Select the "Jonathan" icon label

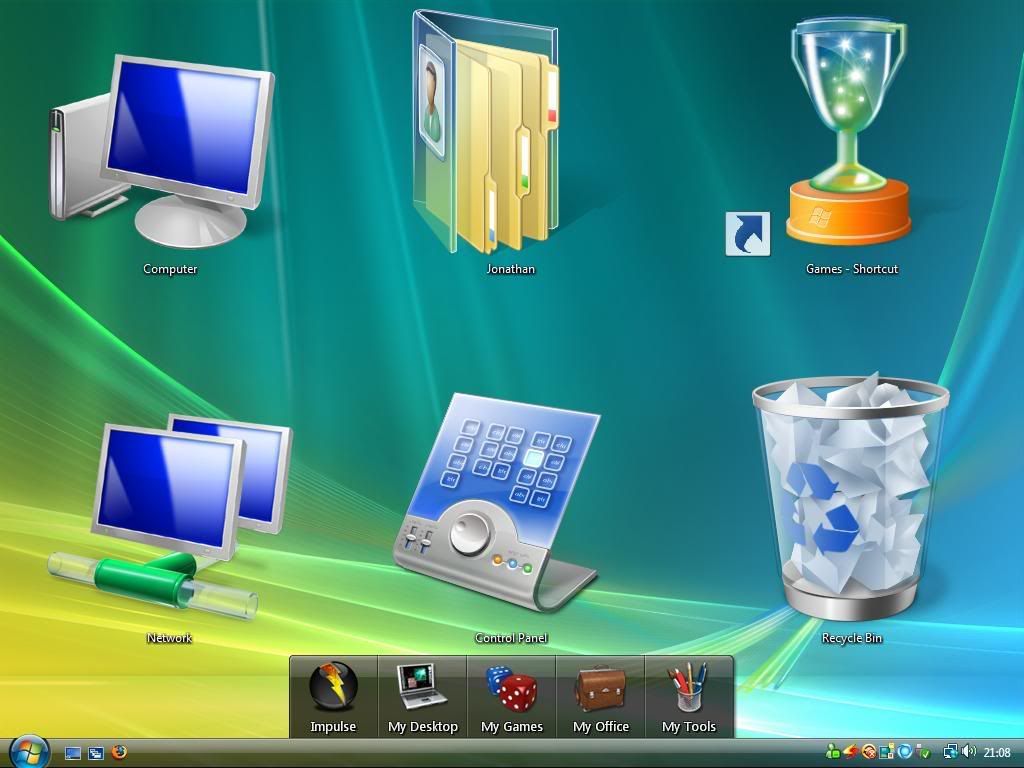[x=511, y=269]
